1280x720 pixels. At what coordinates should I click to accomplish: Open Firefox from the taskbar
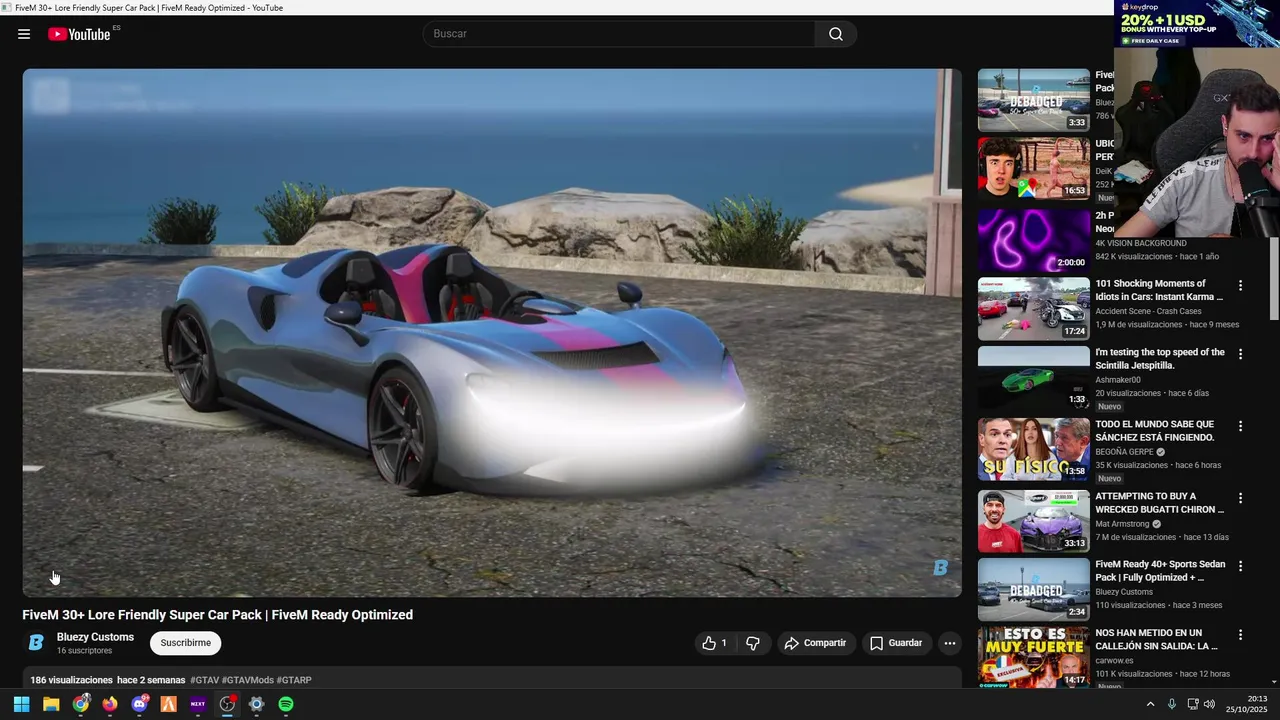110,704
